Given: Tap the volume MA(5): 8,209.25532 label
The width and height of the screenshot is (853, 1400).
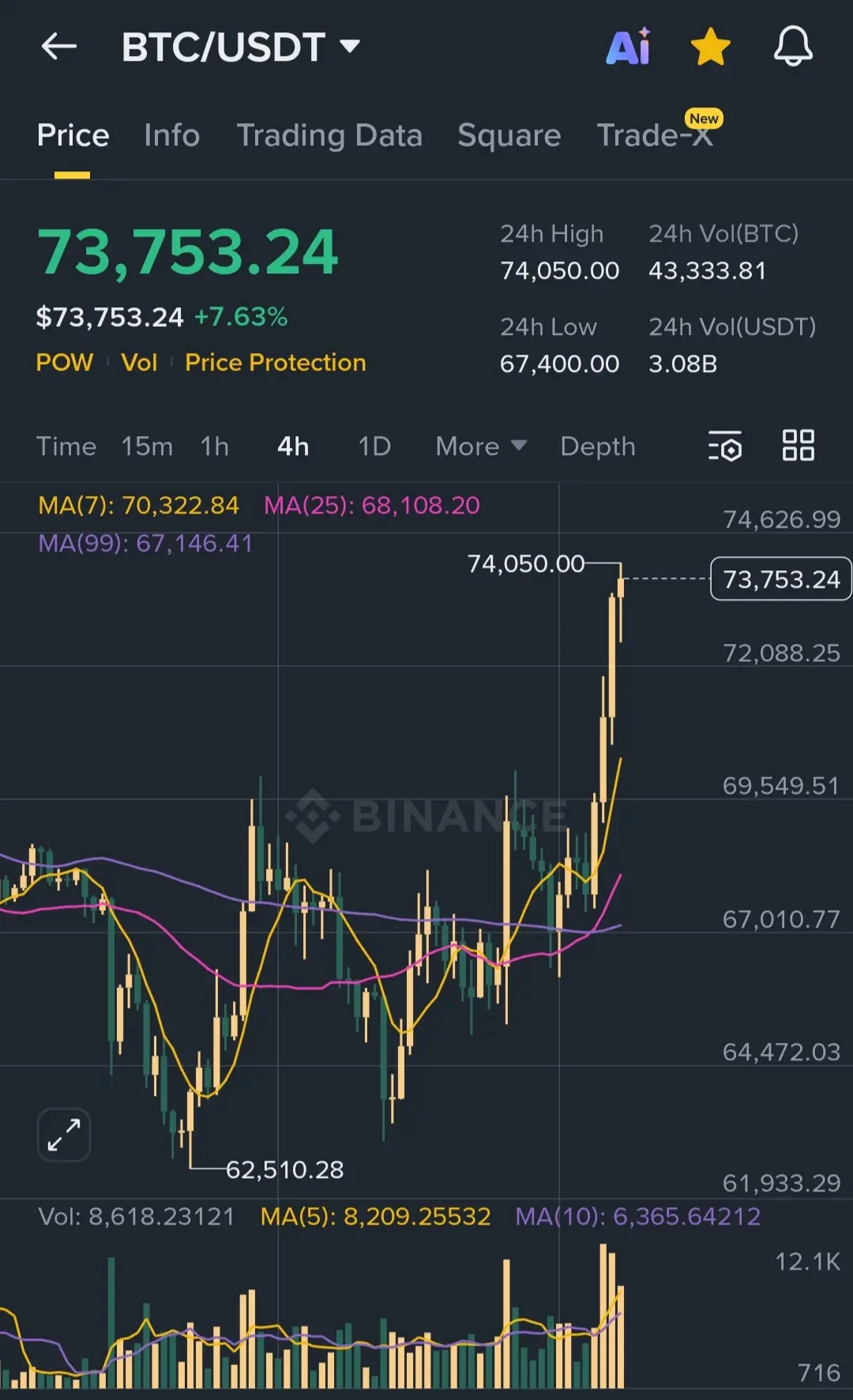Looking at the screenshot, I should [376, 1216].
